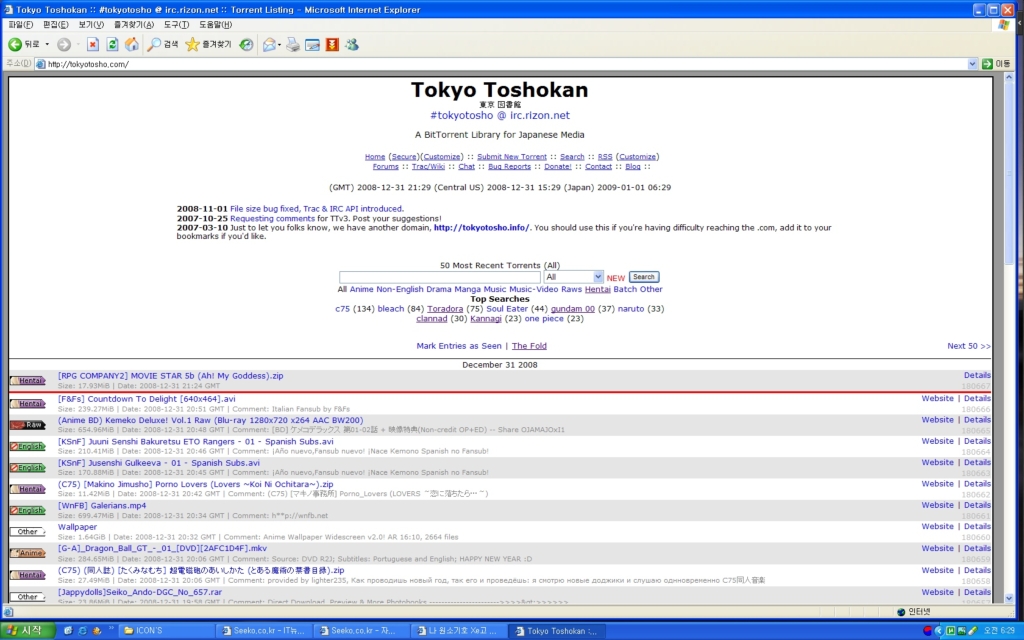
Task: Click Anime icon beside Dragon_Ball_GT row
Action: tap(28, 553)
